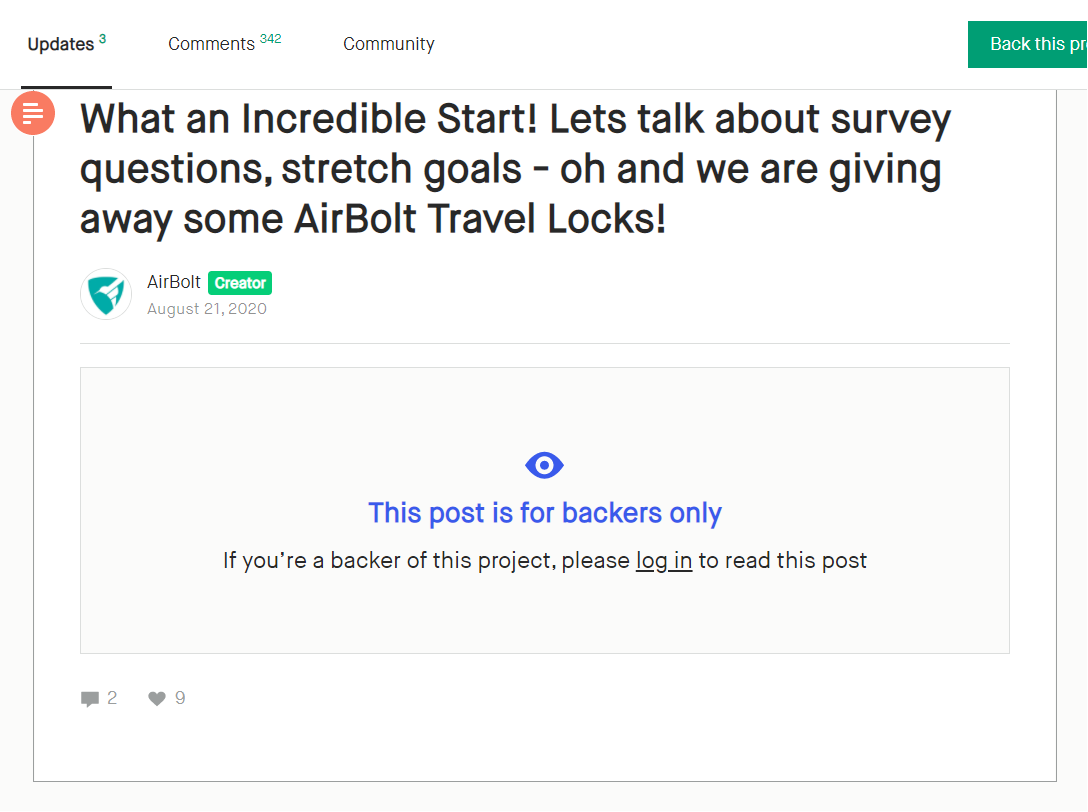Screen dimensions: 1088x812
Task: Click the August 21, 2020 date
Action: [207, 309]
